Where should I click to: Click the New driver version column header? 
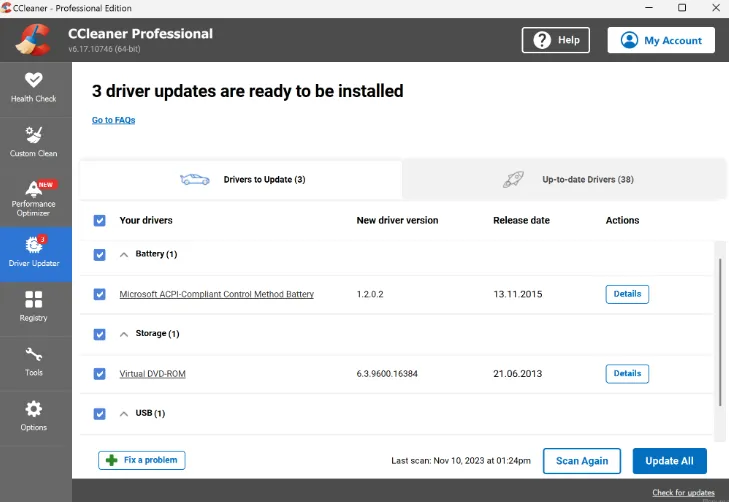pos(397,220)
